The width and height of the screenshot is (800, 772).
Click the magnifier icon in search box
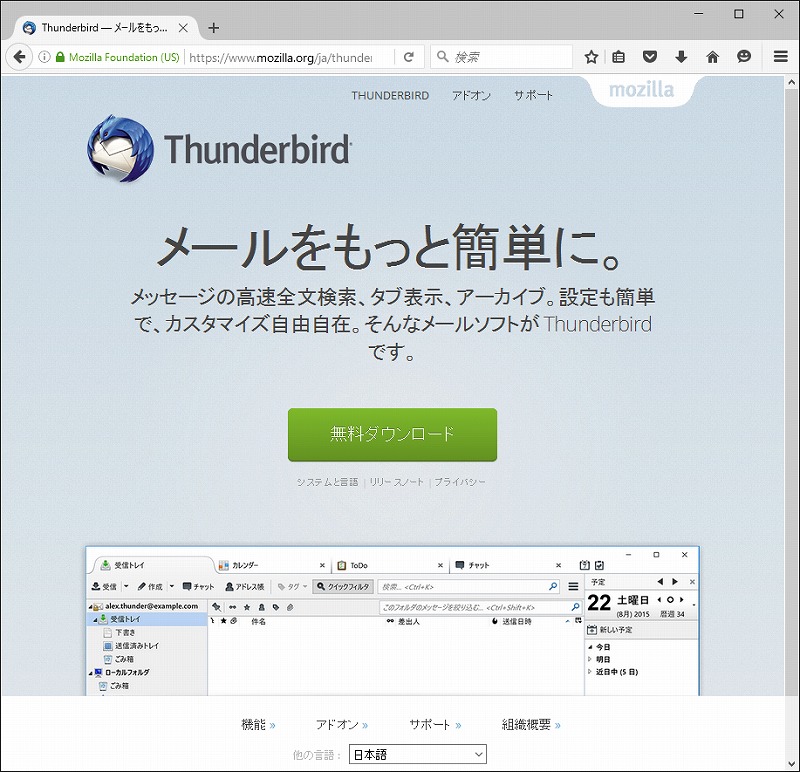coord(442,57)
